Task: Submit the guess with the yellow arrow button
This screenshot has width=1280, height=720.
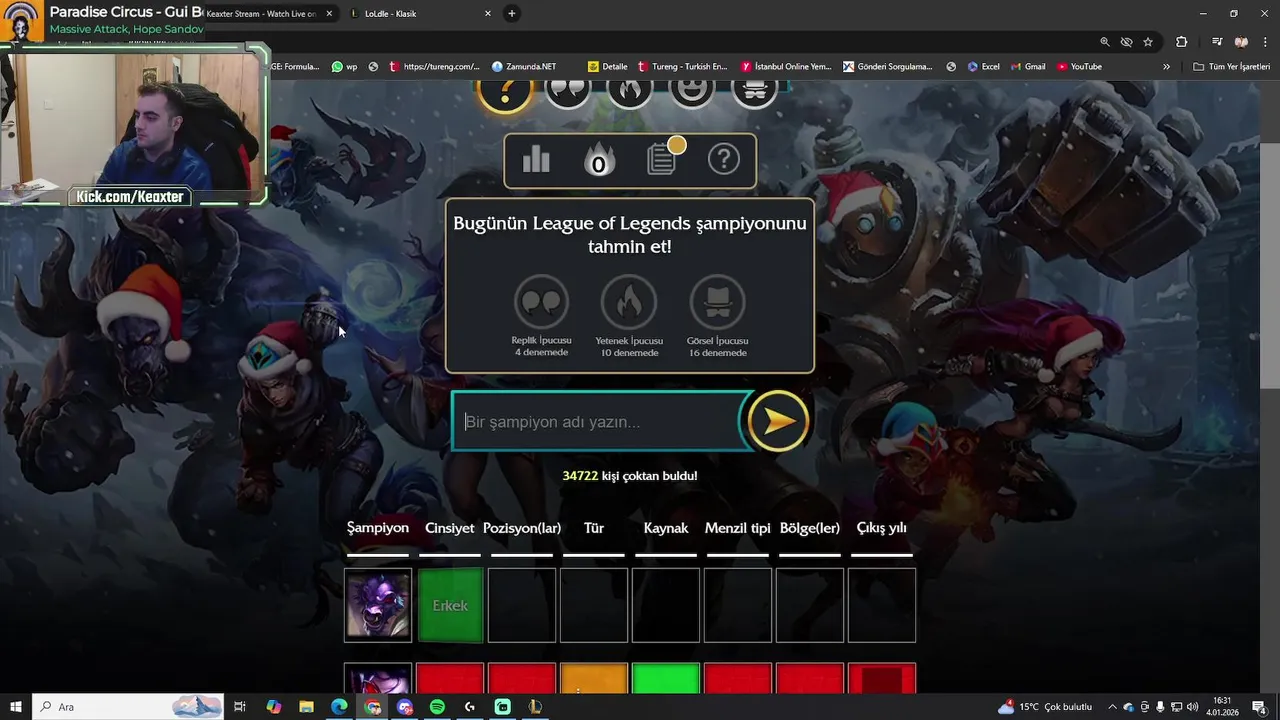Action: pyautogui.click(x=778, y=421)
